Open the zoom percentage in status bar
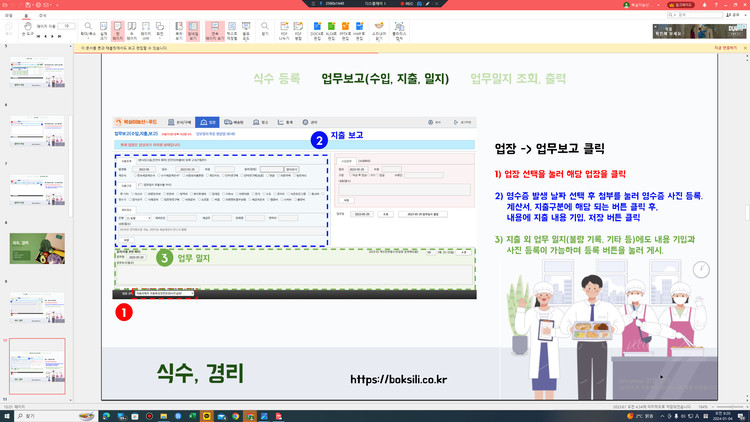Viewport: 750px width, 422px height. coord(703,407)
